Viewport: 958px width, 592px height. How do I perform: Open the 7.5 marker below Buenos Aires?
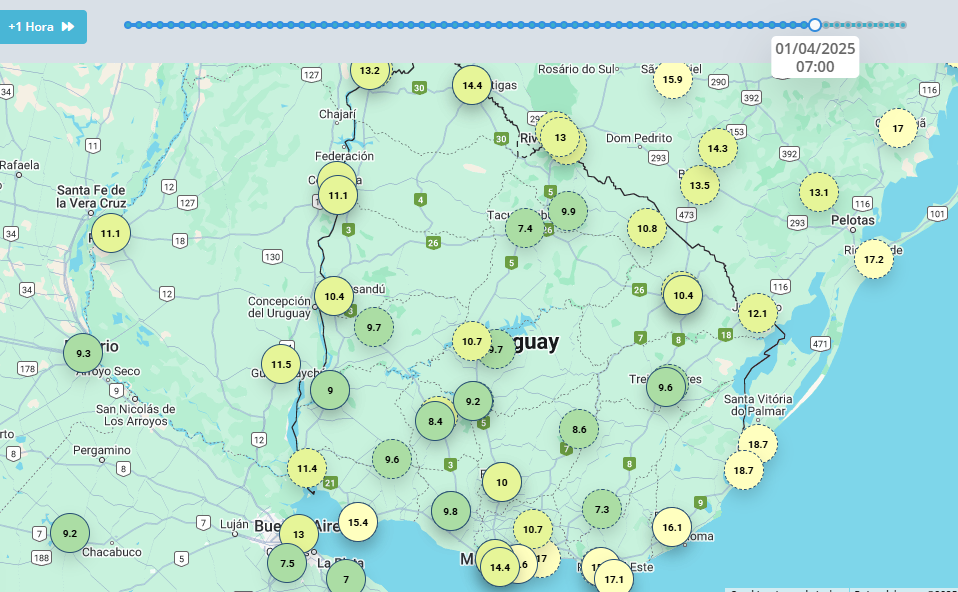[x=287, y=563]
